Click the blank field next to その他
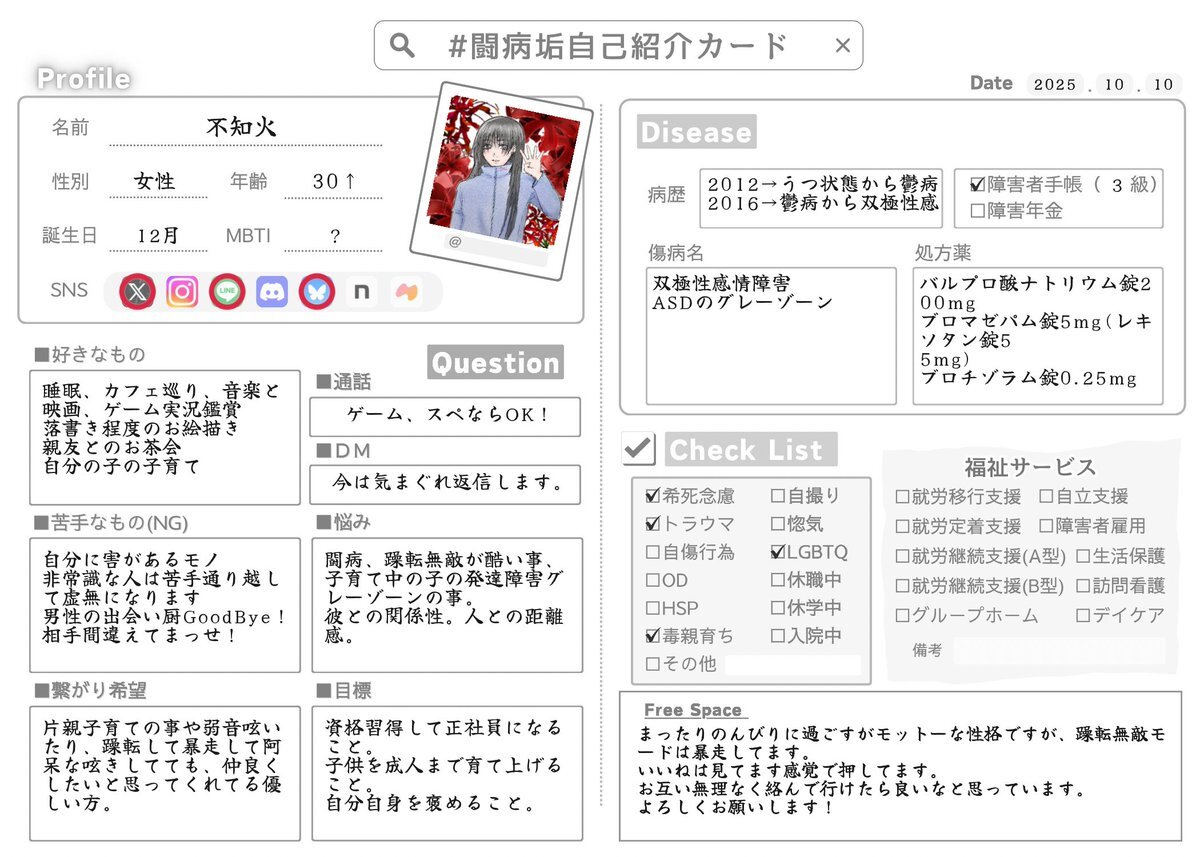 point(793,664)
